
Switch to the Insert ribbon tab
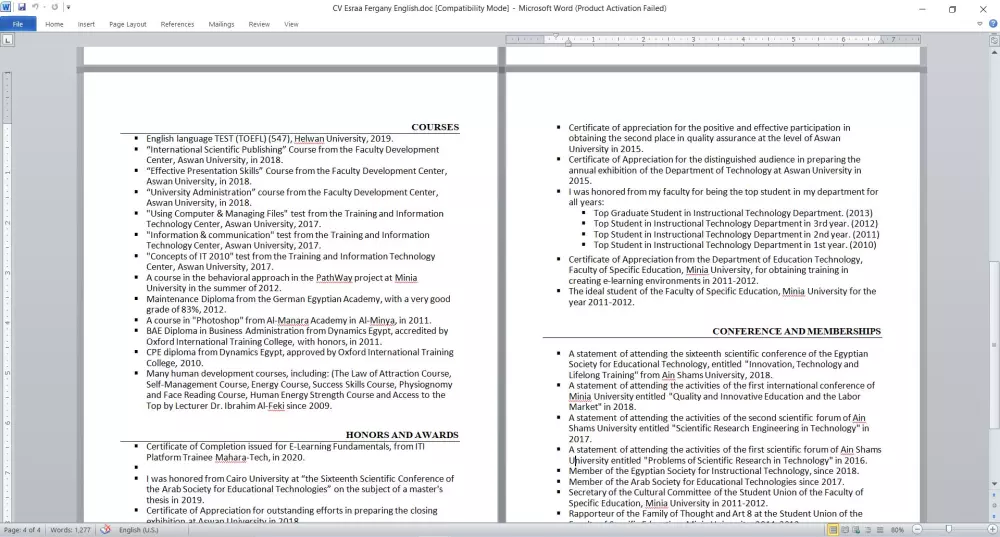pos(86,24)
